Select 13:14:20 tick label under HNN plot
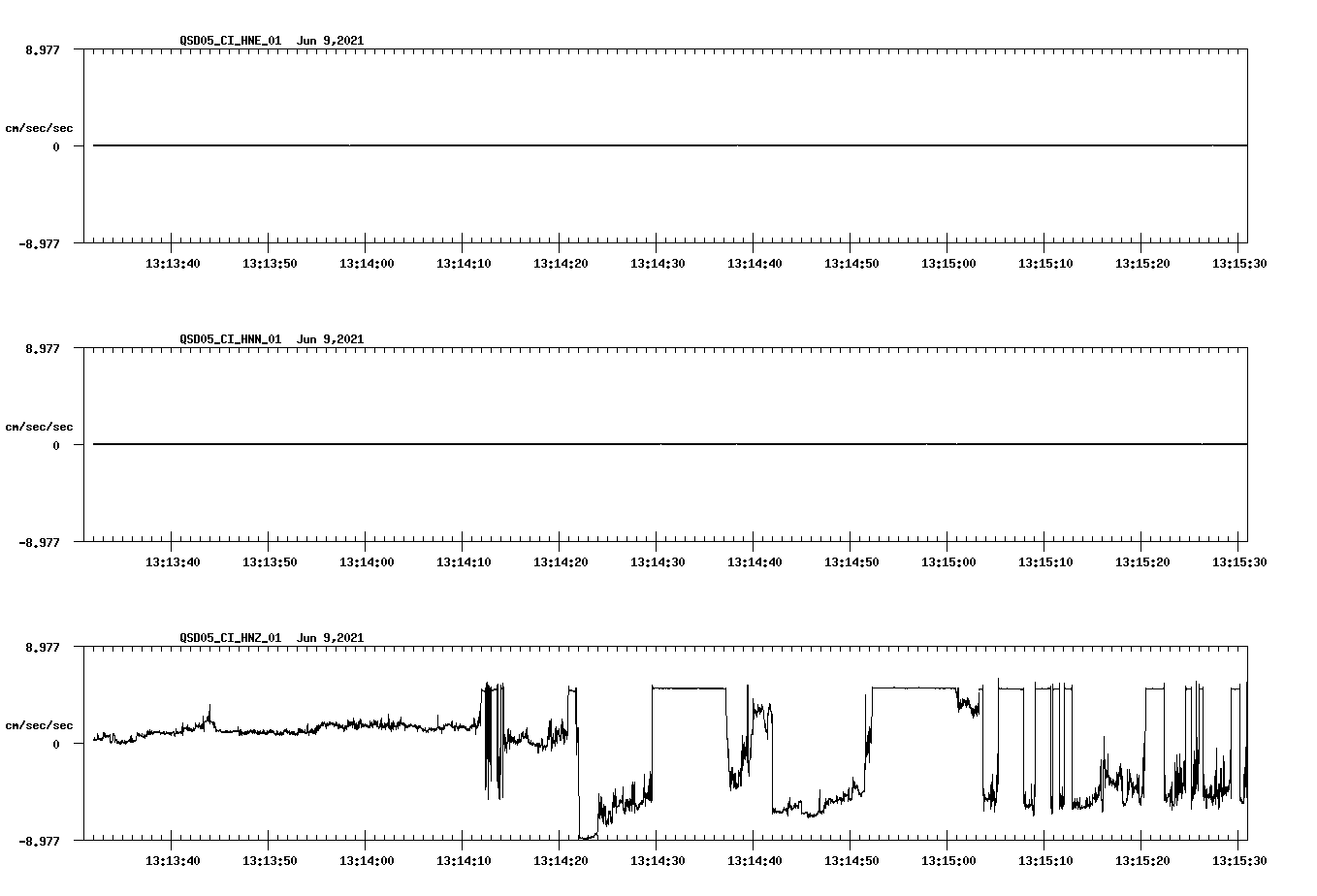 [561, 562]
